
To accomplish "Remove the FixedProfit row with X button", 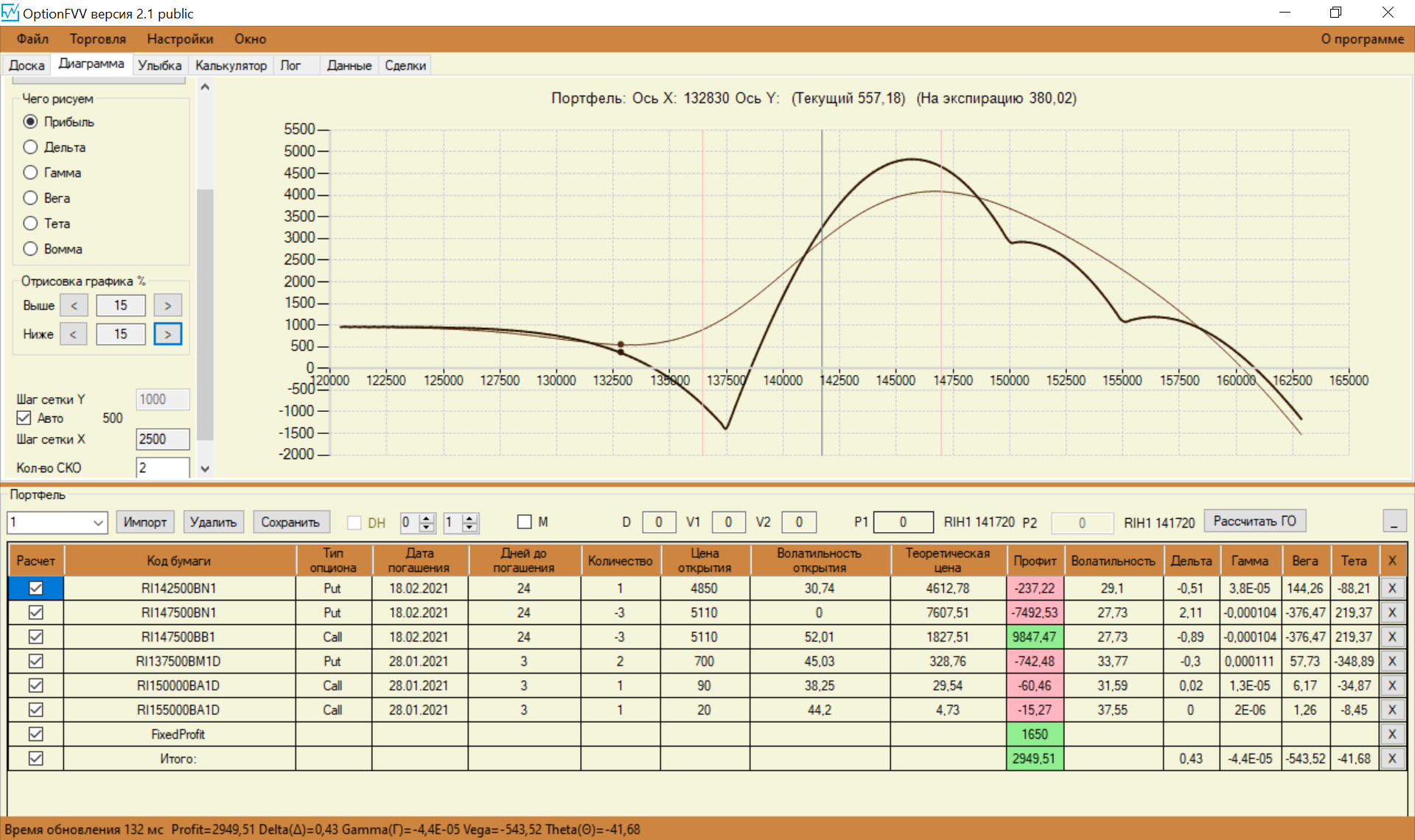I will (1391, 734).
